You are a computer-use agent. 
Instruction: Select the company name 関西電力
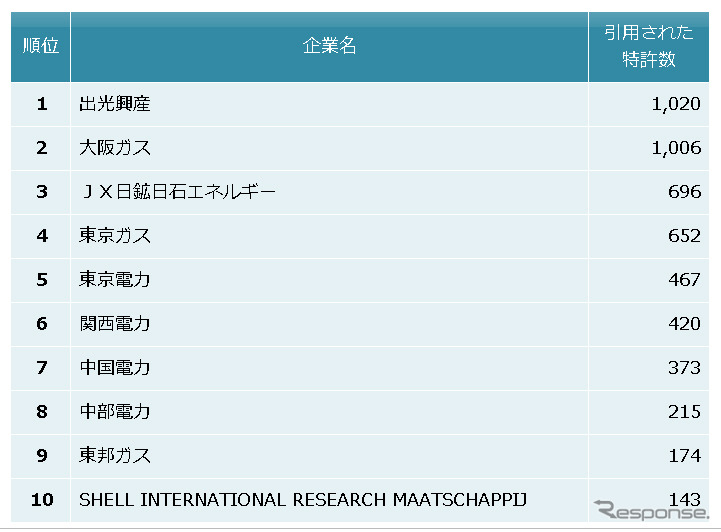tap(114, 324)
